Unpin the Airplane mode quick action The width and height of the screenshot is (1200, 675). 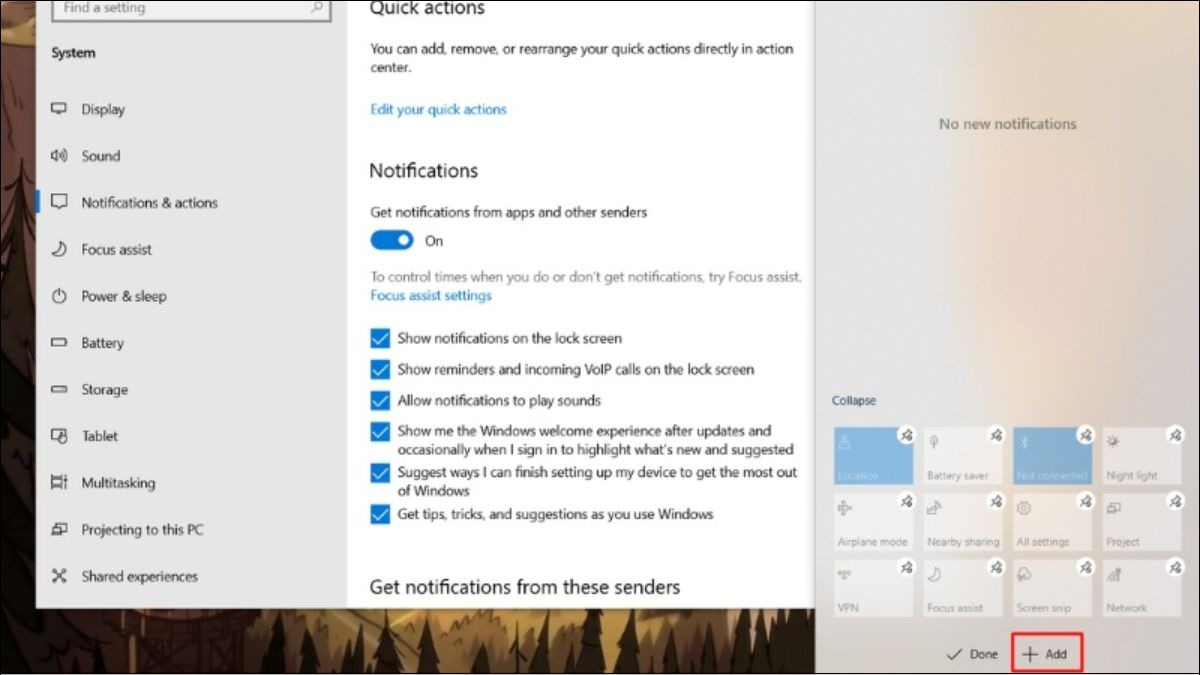[906, 501]
